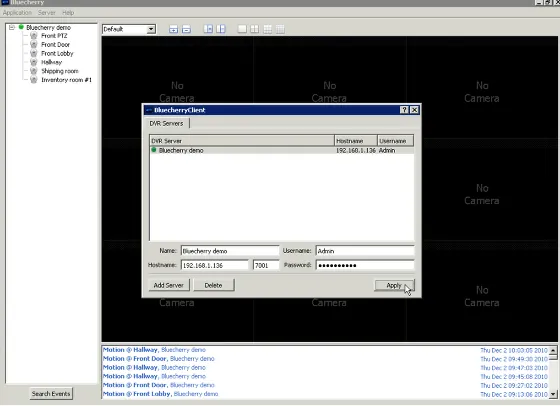The height and width of the screenshot is (406, 560).
Task: Click the Hallway camera icon
Action: coord(34,62)
